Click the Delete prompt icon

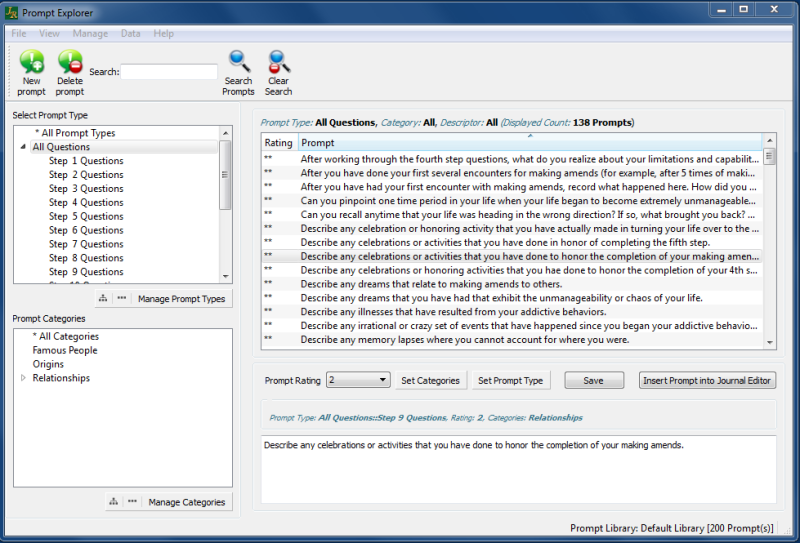70,64
